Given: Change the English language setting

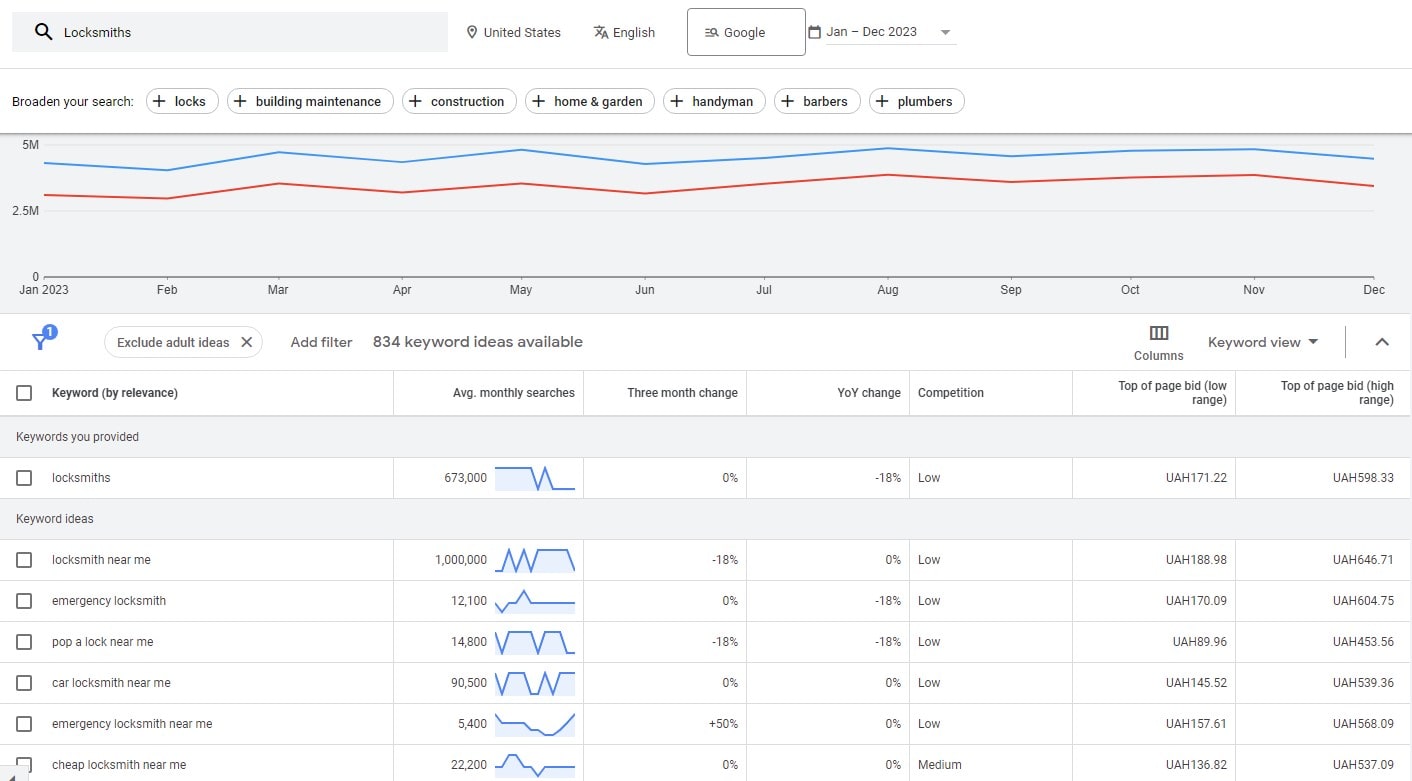Looking at the screenshot, I should (624, 32).
